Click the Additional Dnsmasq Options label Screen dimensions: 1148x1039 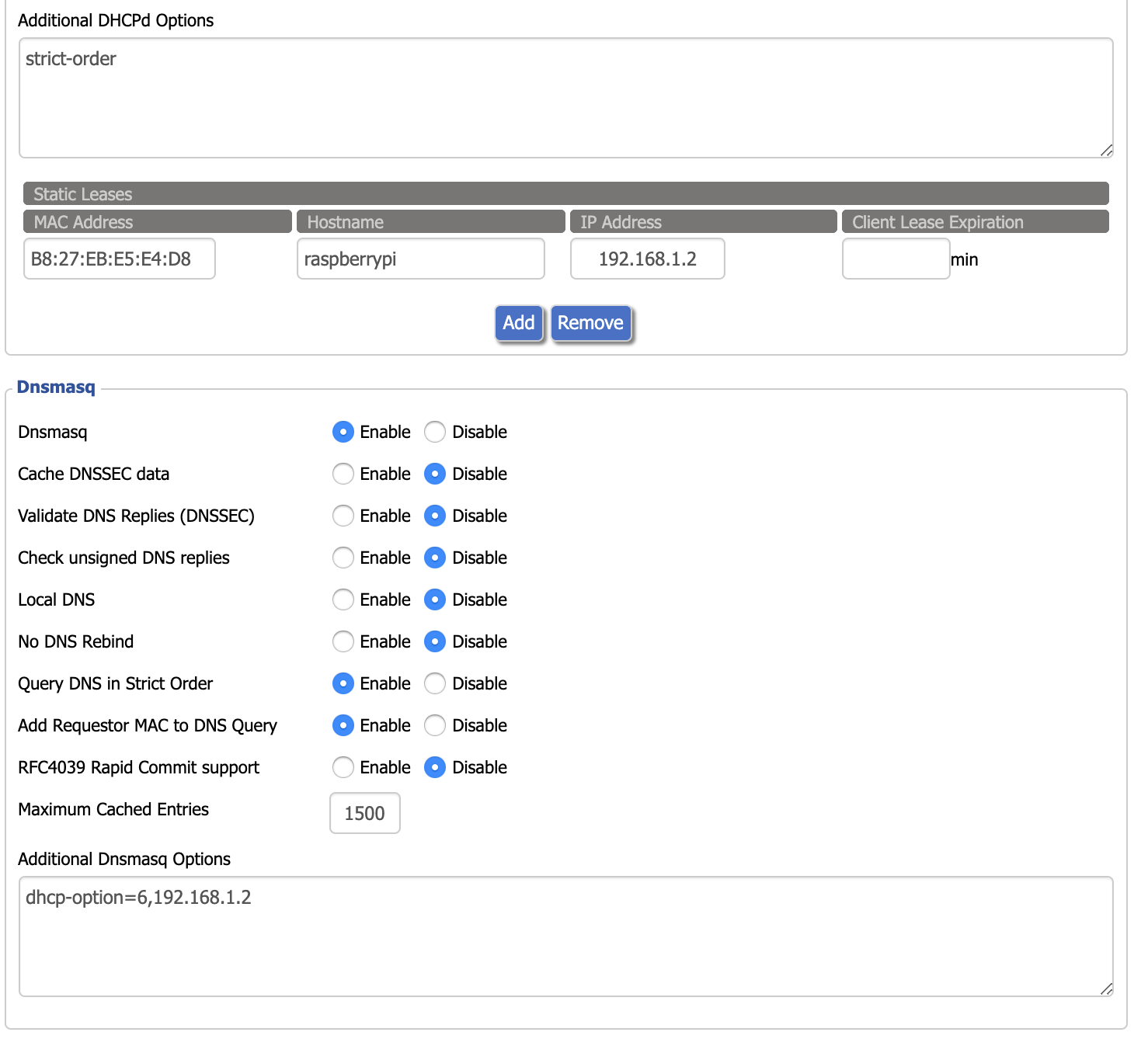pos(124,859)
